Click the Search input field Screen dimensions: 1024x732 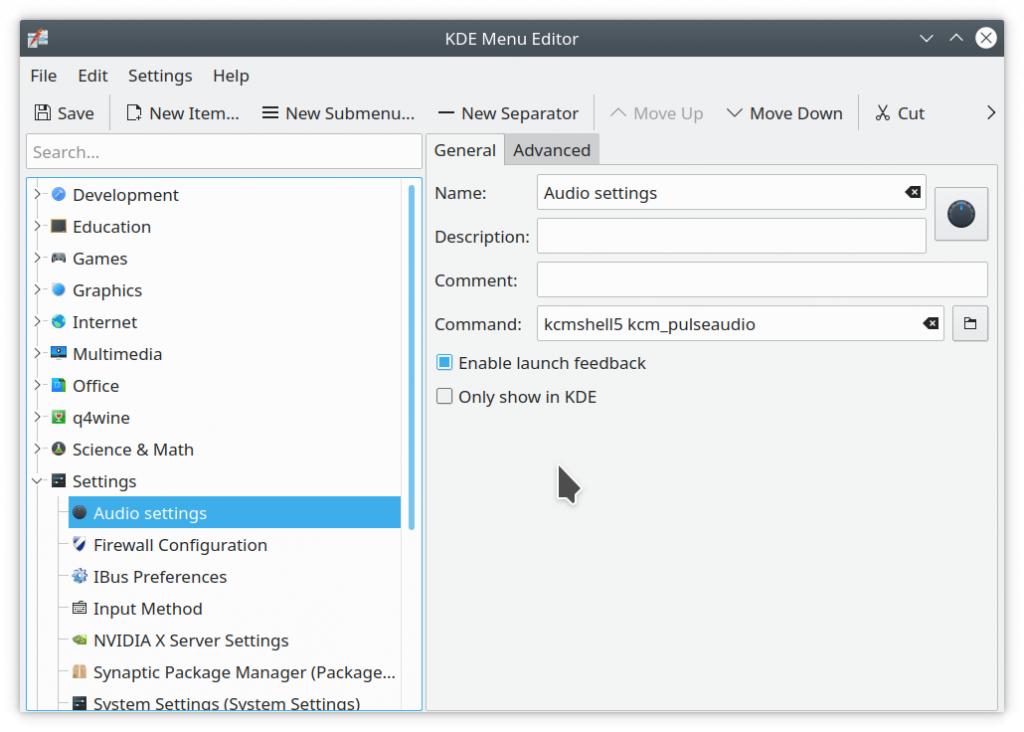tap(223, 152)
